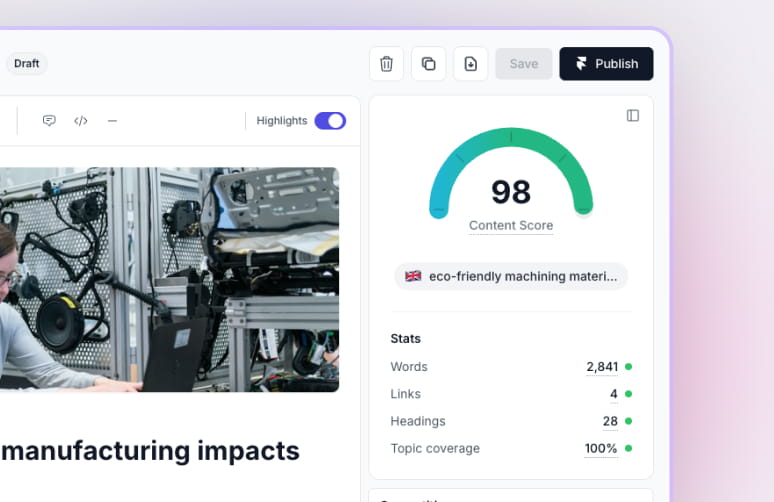Click the trash delete icon
774x502 pixels.
pos(387,64)
